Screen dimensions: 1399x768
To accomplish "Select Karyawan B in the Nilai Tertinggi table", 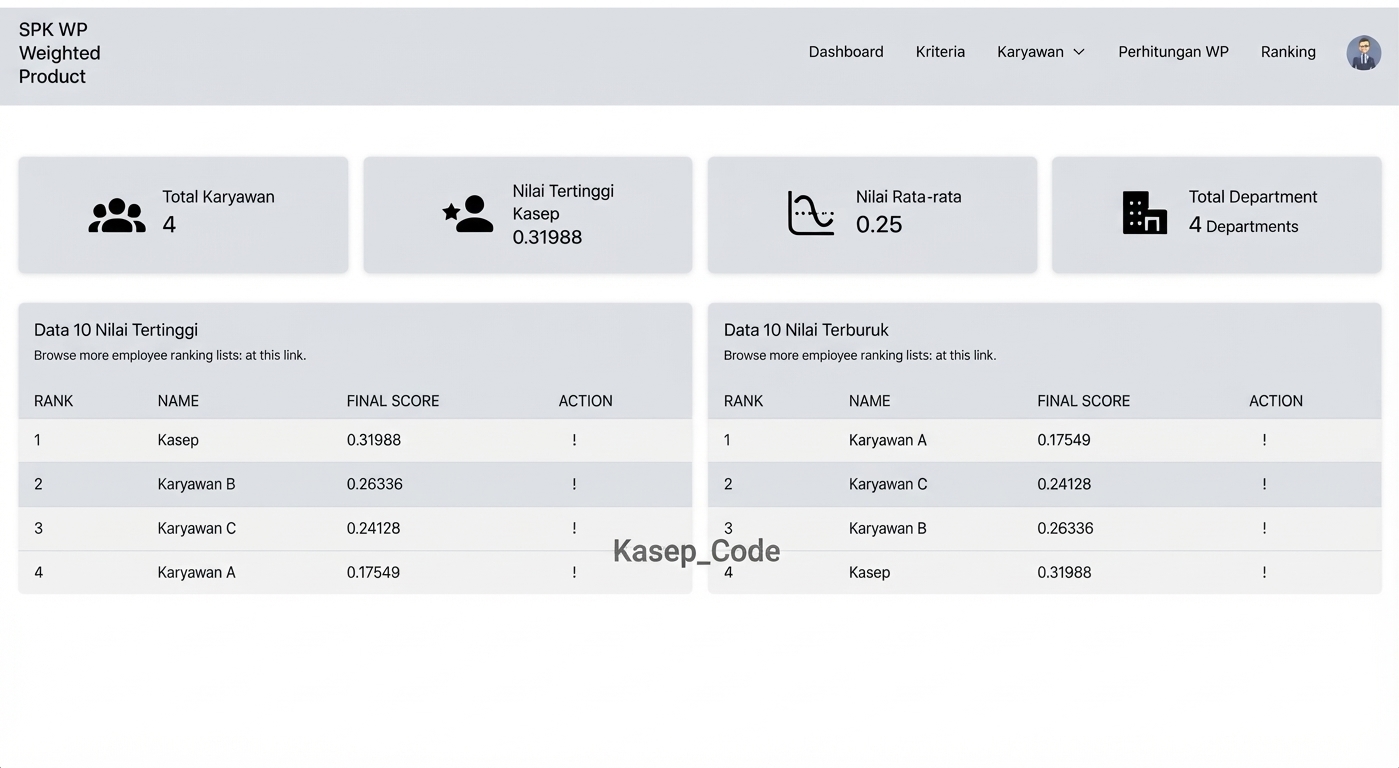I will [x=196, y=484].
